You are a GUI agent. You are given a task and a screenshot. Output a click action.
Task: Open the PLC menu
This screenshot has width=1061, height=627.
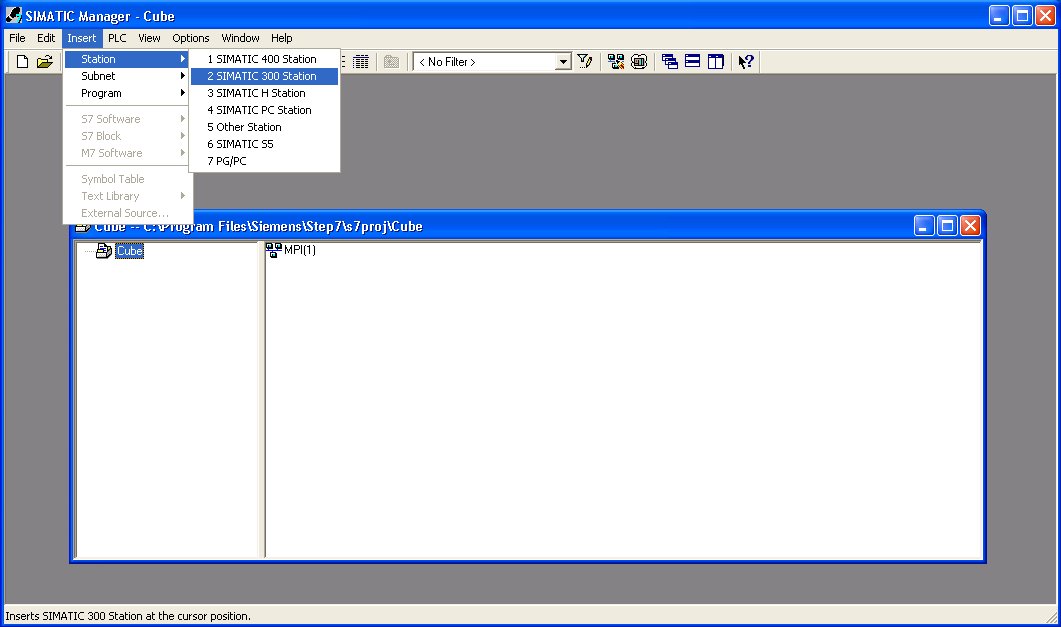click(117, 38)
